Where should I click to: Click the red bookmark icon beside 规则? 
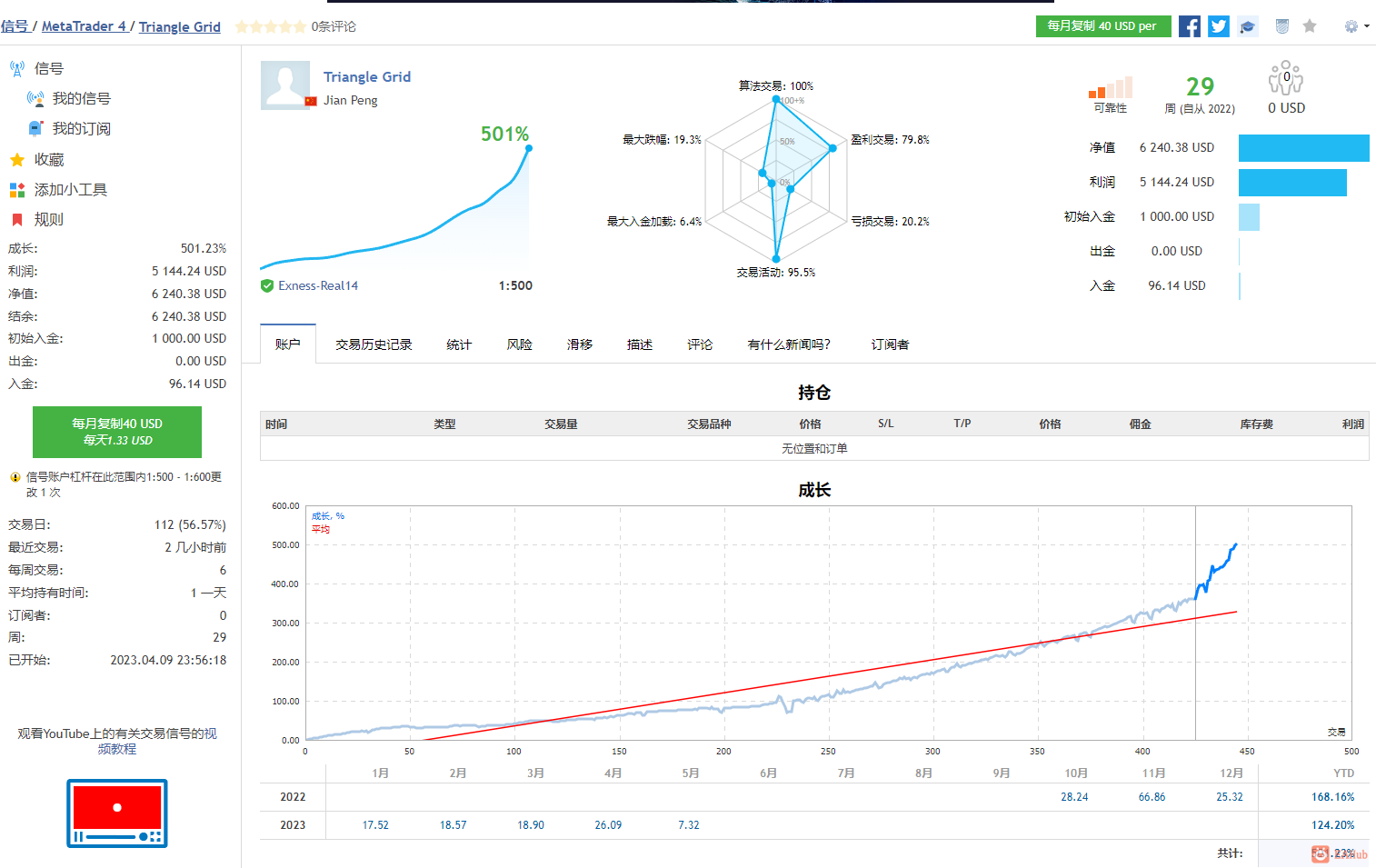pyautogui.click(x=17, y=220)
